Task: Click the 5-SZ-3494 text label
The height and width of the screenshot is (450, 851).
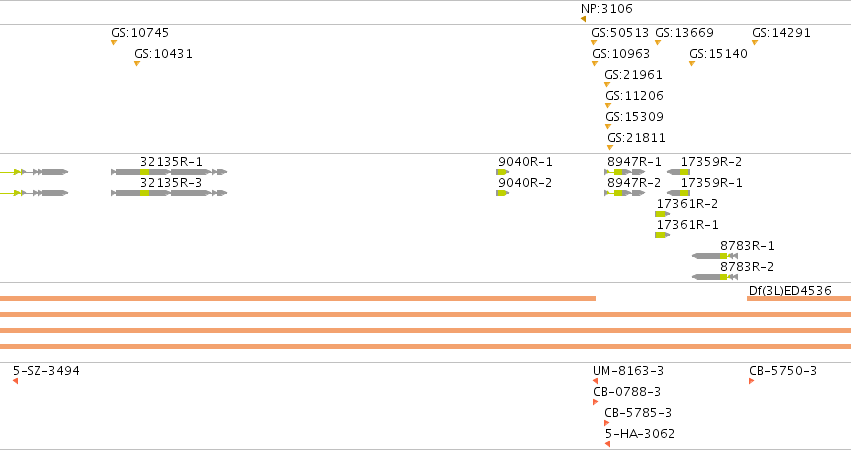Action: click(x=46, y=371)
